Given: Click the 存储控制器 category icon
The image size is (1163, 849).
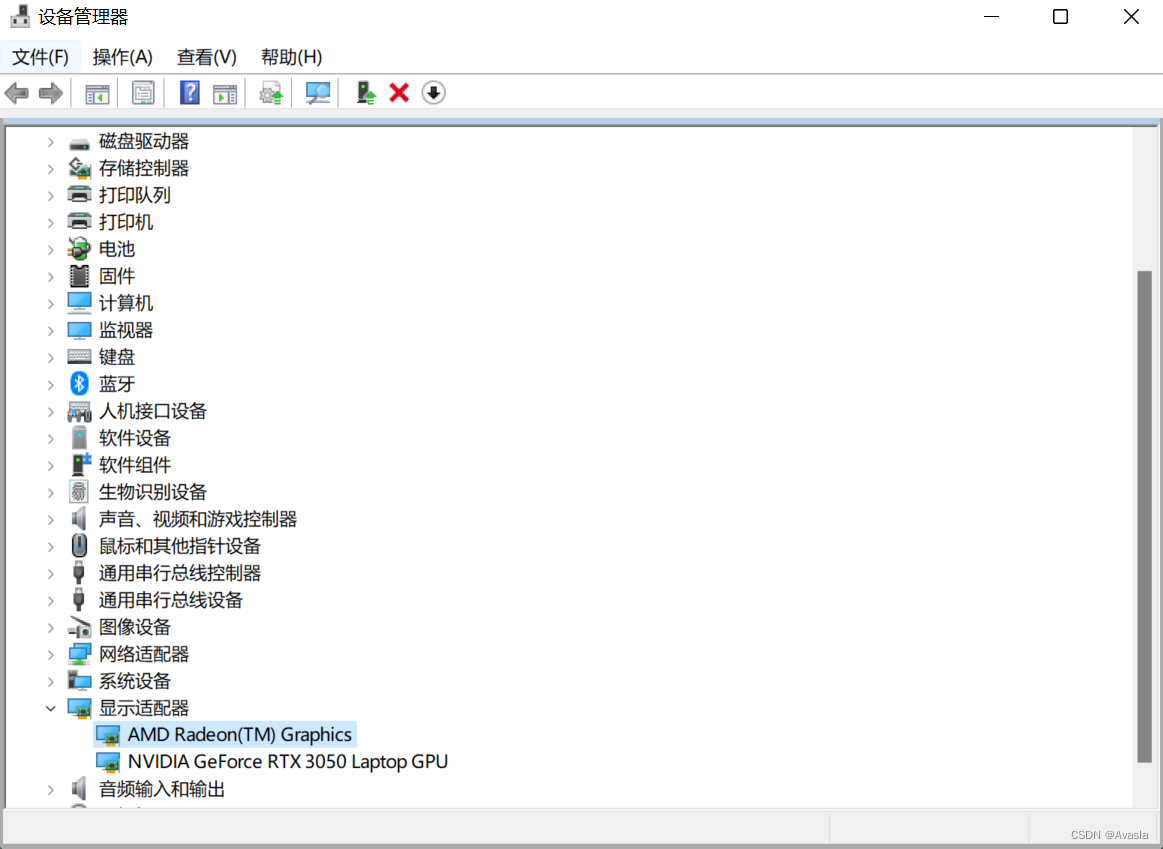Looking at the screenshot, I should coord(79,168).
